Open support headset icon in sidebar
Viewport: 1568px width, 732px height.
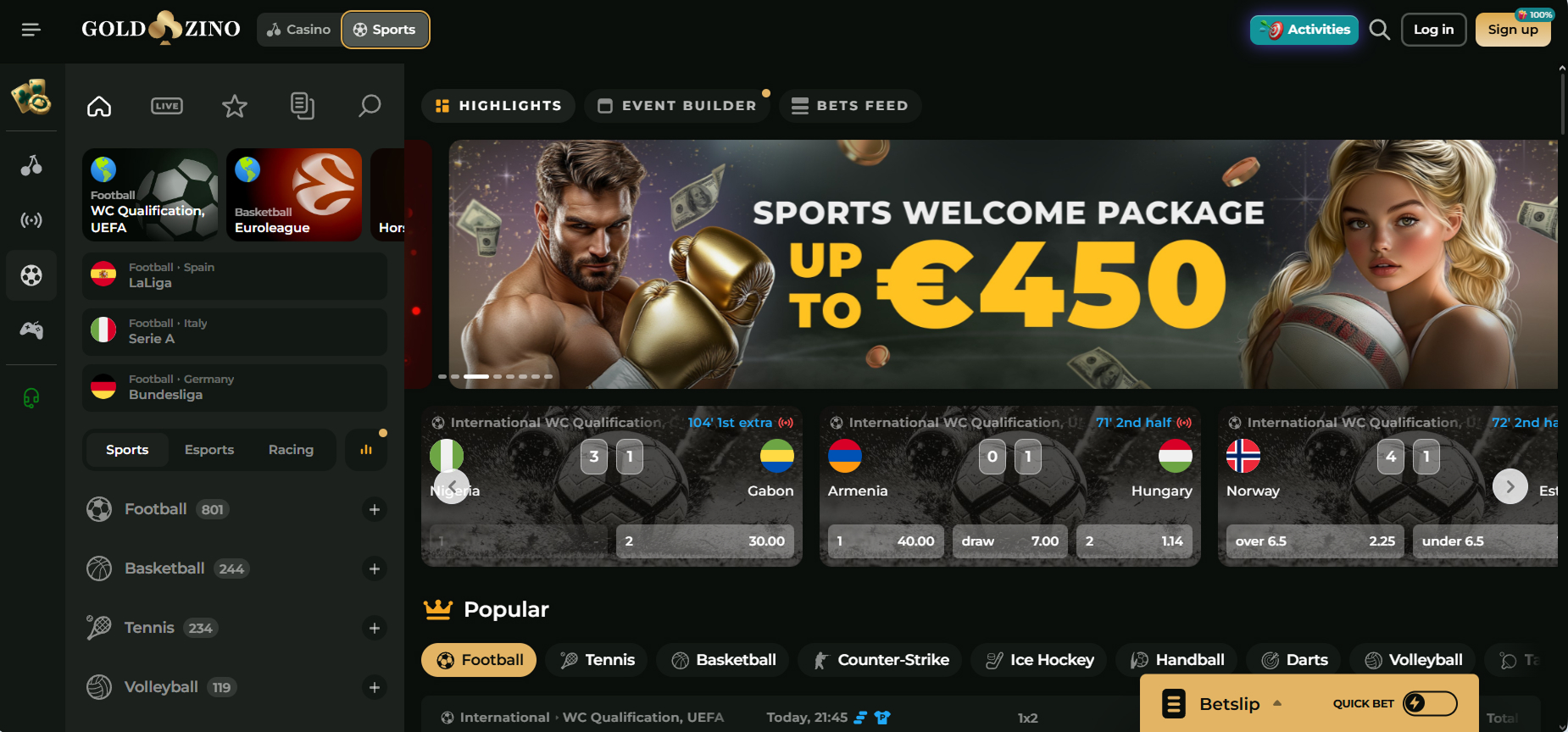point(31,397)
